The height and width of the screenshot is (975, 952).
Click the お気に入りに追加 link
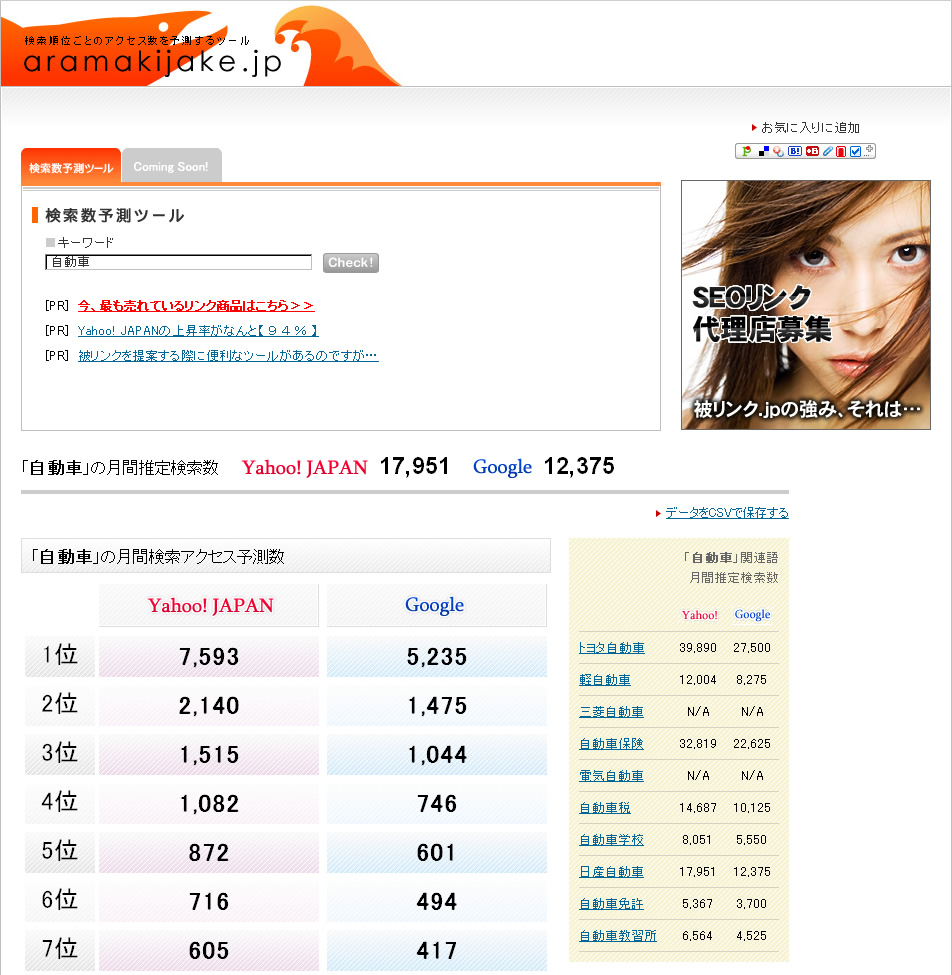point(810,127)
